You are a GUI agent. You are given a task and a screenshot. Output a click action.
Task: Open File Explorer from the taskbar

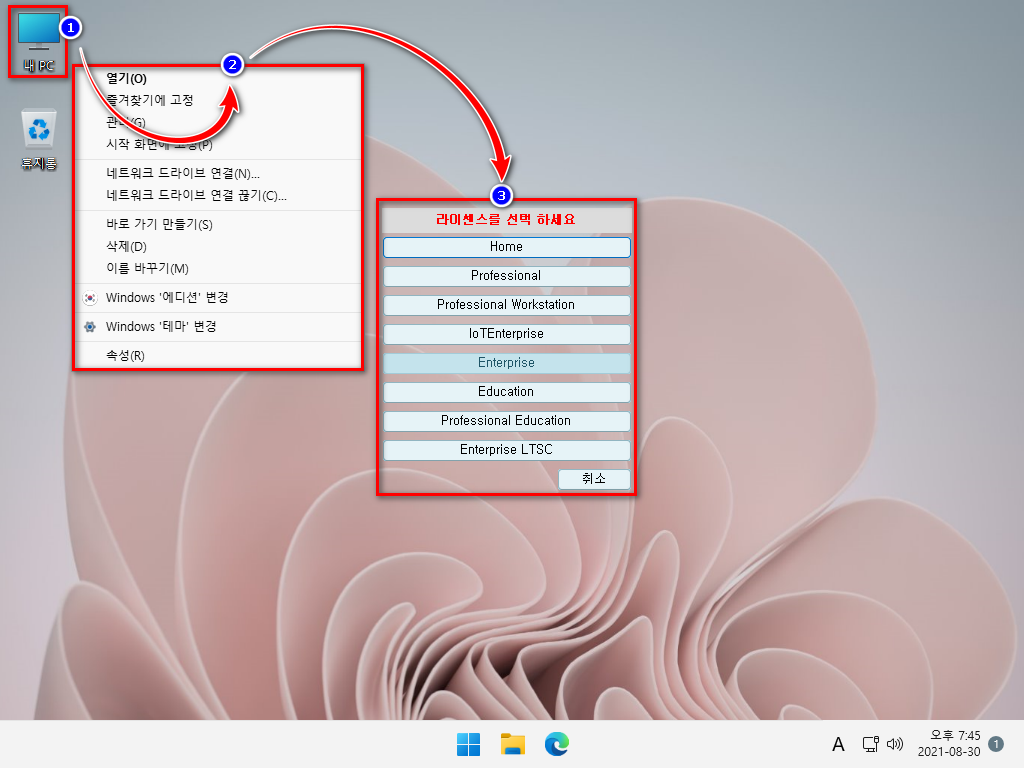(x=513, y=744)
